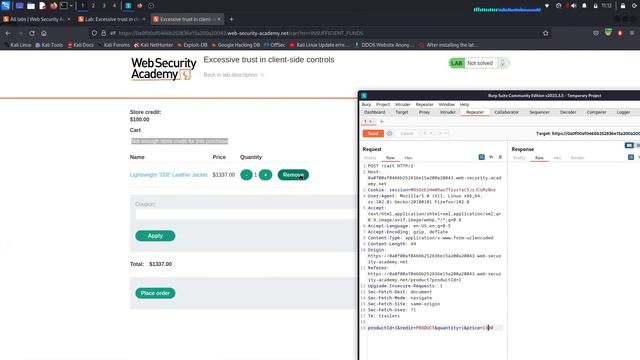
Task: Select the Burp Suite taskbar window icon
Action: point(128,6)
